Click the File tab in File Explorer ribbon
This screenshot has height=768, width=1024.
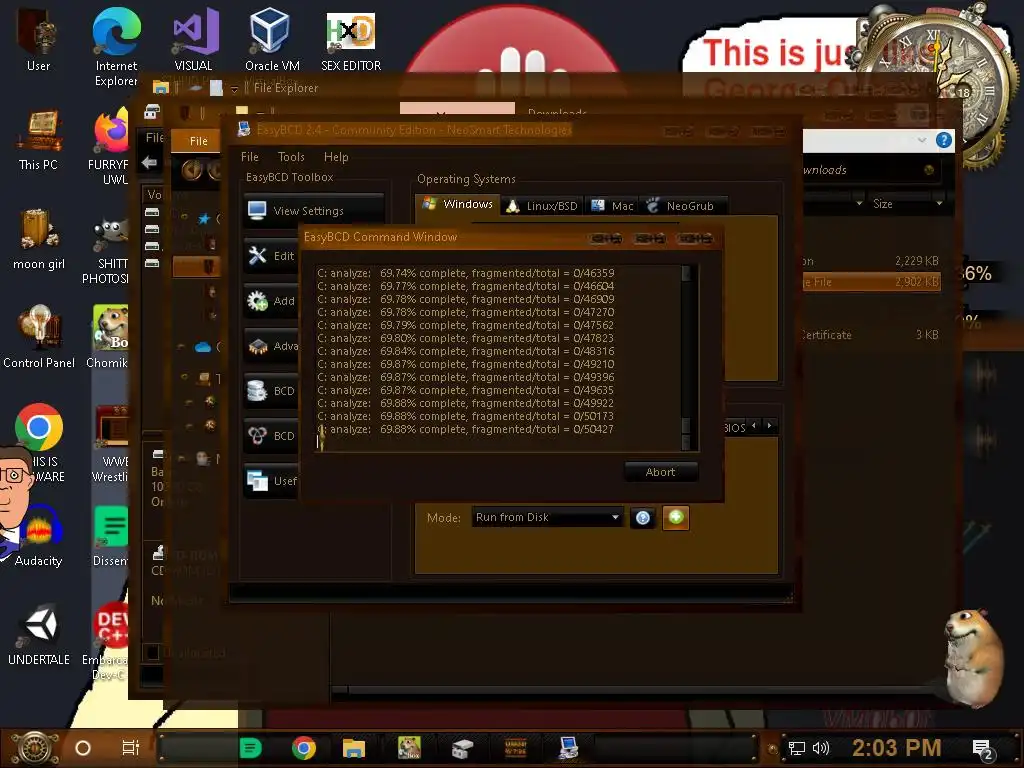(x=199, y=141)
